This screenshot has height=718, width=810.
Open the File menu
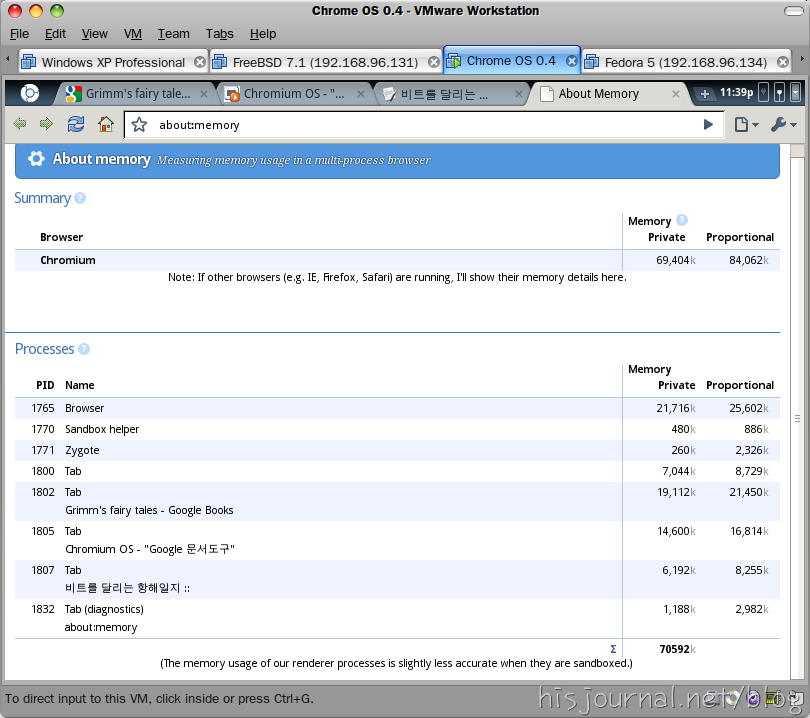click(x=19, y=34)
